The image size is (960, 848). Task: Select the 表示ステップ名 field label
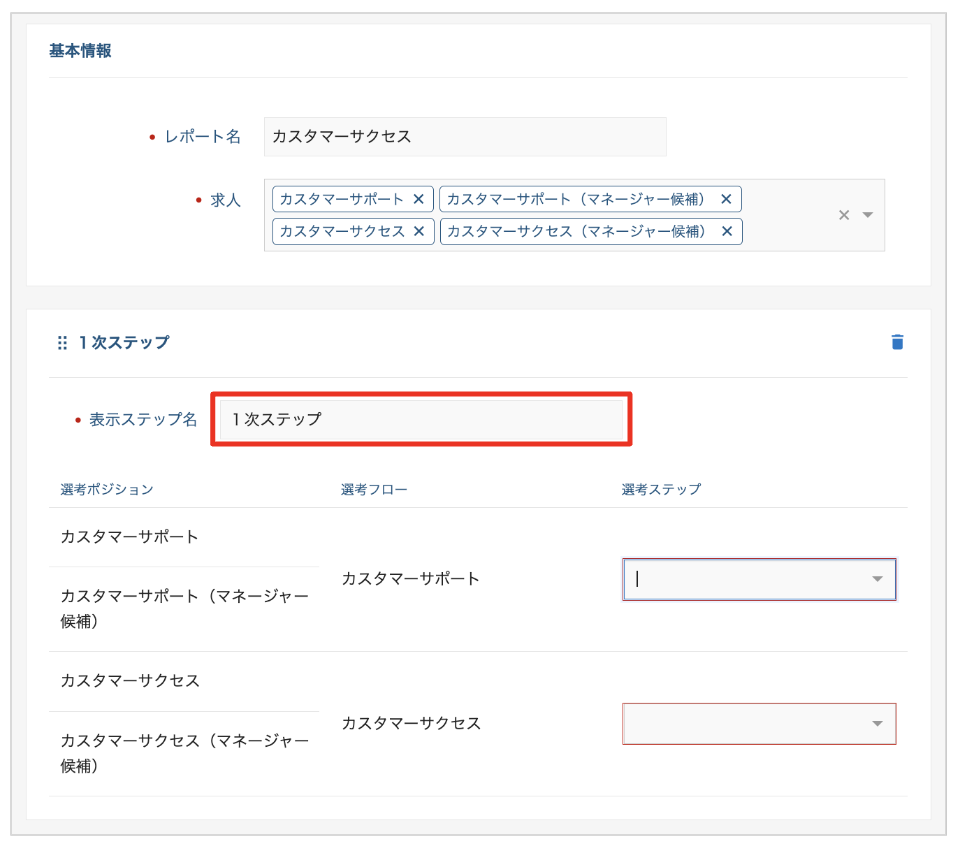coord(143,419)
